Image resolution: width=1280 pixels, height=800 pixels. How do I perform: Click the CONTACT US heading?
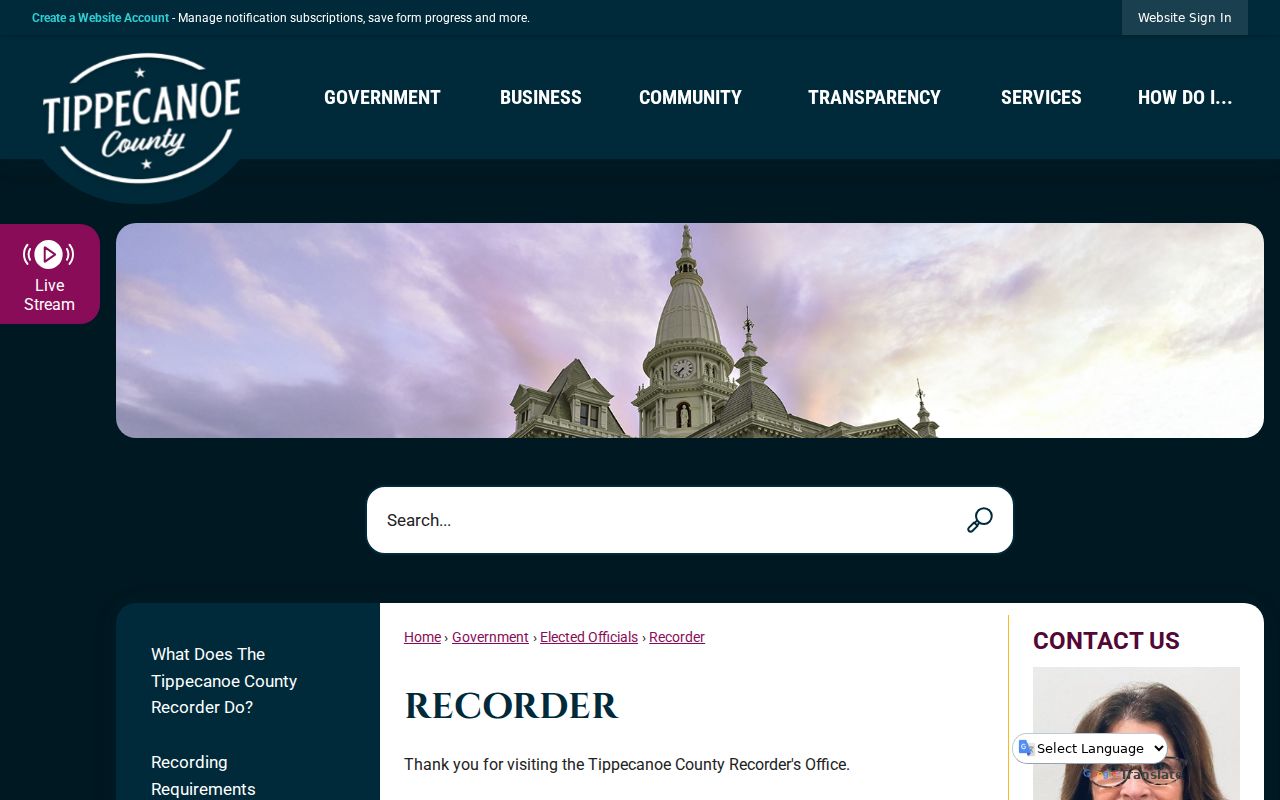tap(1106, 641)
